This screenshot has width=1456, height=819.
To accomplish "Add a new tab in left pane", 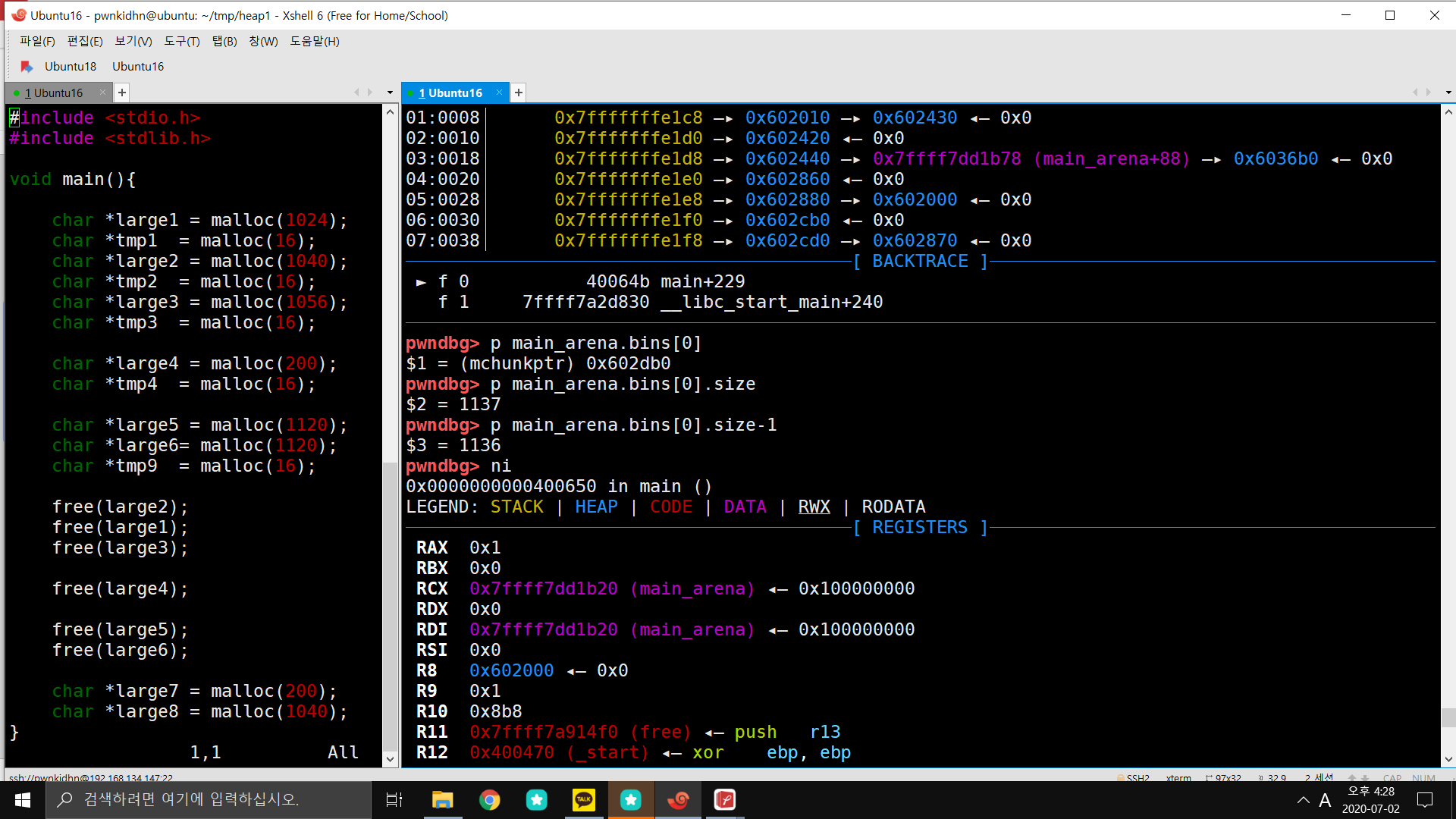I will (x=121, y=93).
